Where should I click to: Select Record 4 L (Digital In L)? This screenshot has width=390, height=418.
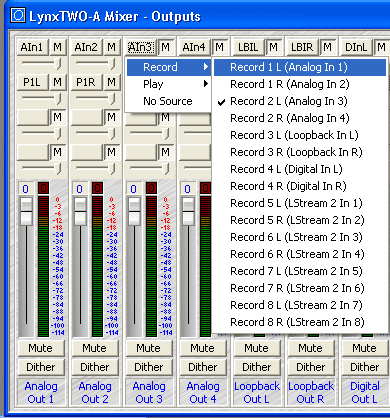[300, 169]
